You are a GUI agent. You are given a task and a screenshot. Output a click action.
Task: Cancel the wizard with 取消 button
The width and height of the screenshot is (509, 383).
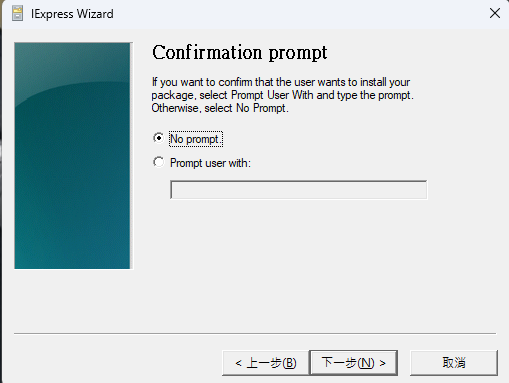pos(454,363)
